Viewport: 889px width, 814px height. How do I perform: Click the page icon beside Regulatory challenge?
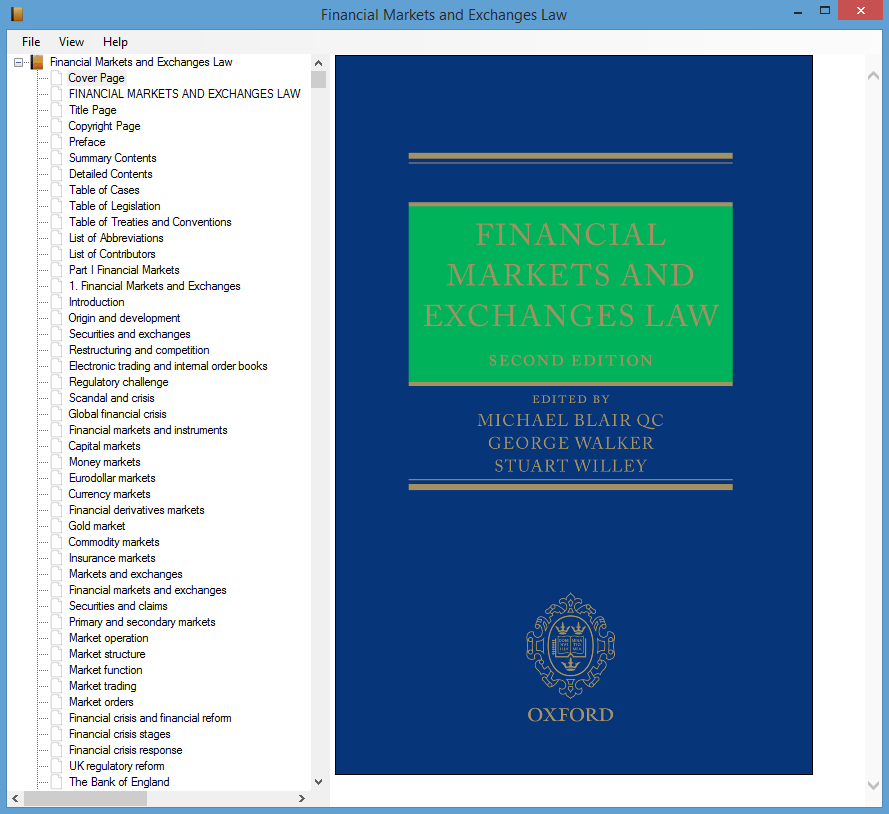tap(57, 382)
